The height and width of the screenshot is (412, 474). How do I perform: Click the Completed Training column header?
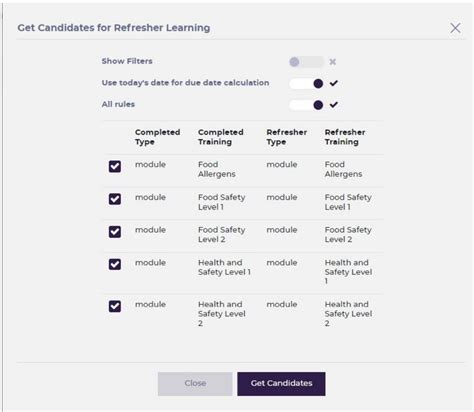pos(221,137)
